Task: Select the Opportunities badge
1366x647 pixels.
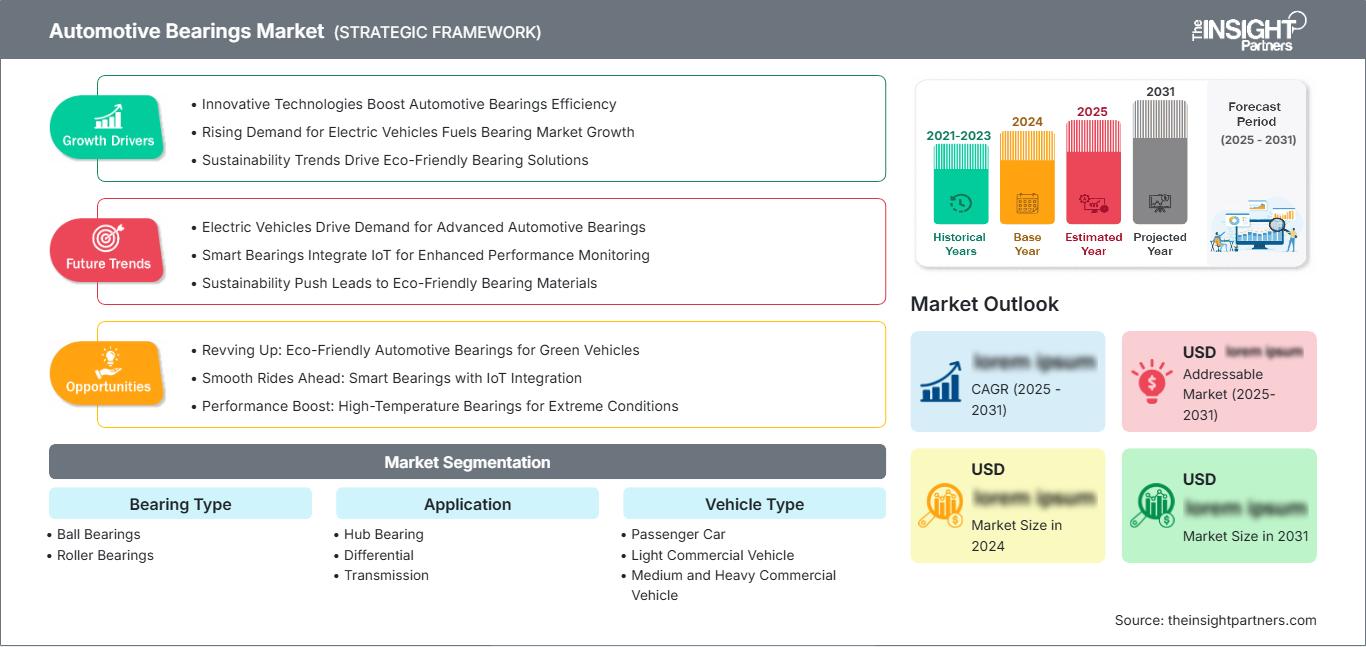Action: [x=108, y=372]
